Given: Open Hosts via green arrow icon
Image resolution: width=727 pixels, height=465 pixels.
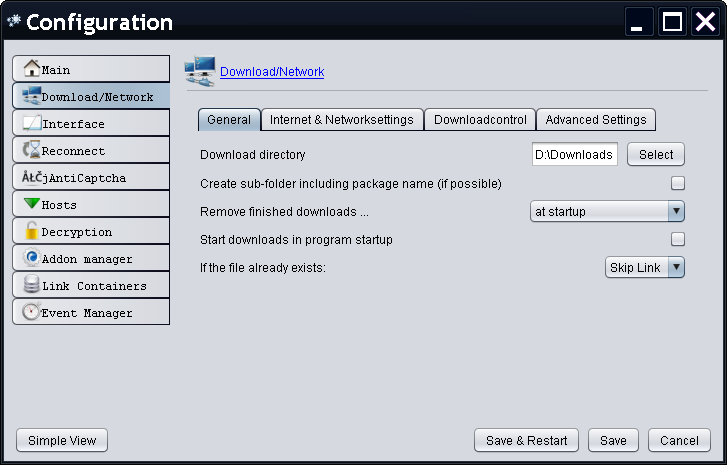Looking at the screenshot, I should [31, 204].
